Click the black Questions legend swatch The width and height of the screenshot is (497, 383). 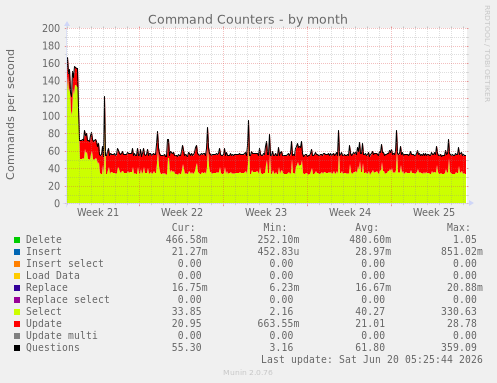[x=17, y=348]
